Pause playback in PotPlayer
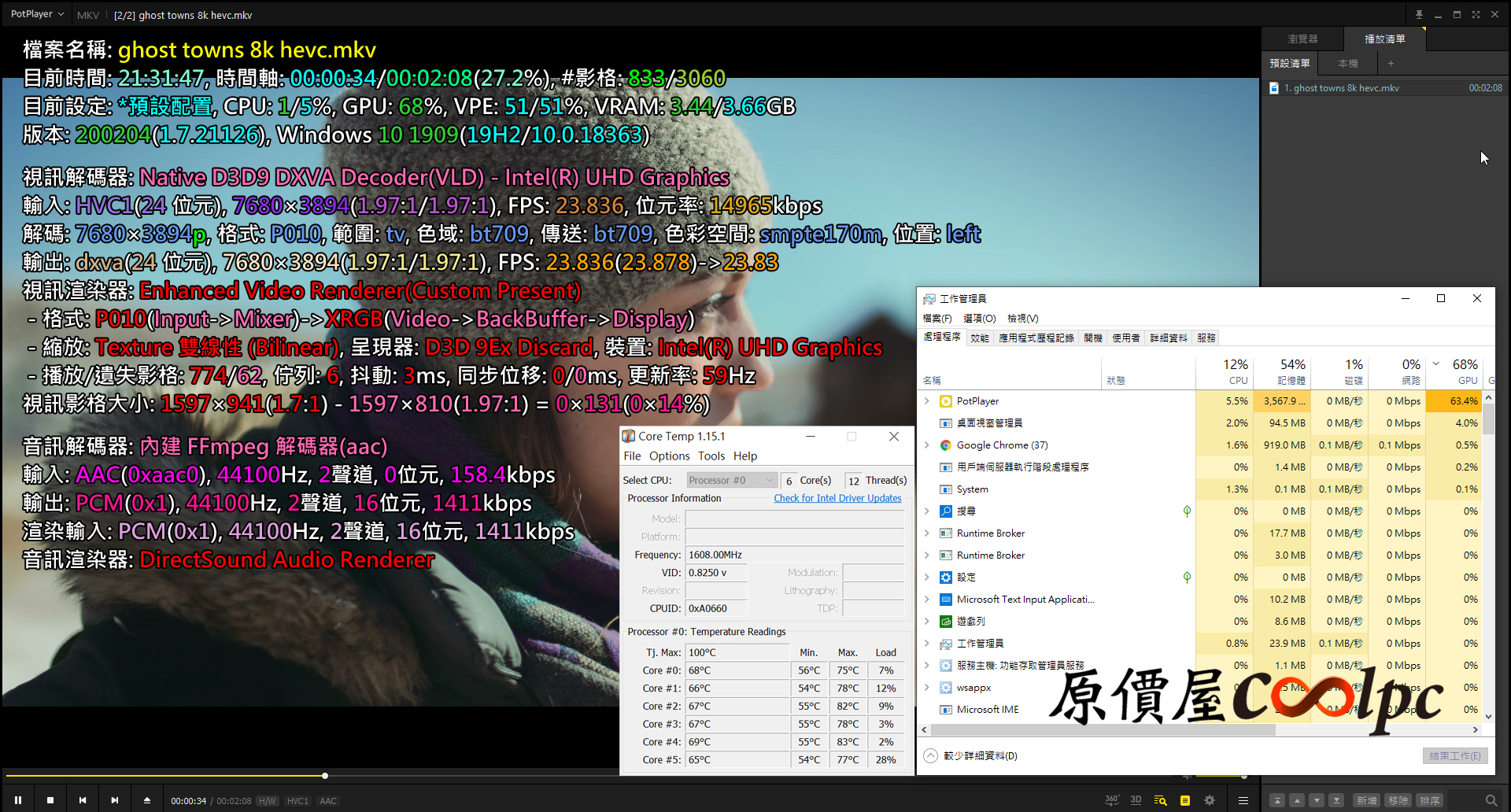Image resolution: width=1511 pixels, height=812 pixels. 18,800
